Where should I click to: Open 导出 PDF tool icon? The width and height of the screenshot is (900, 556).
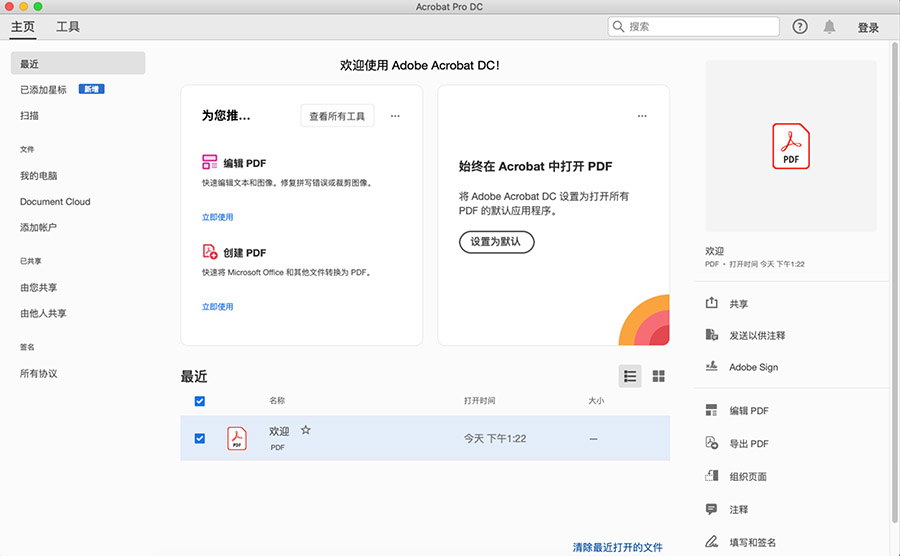point(712,443)
